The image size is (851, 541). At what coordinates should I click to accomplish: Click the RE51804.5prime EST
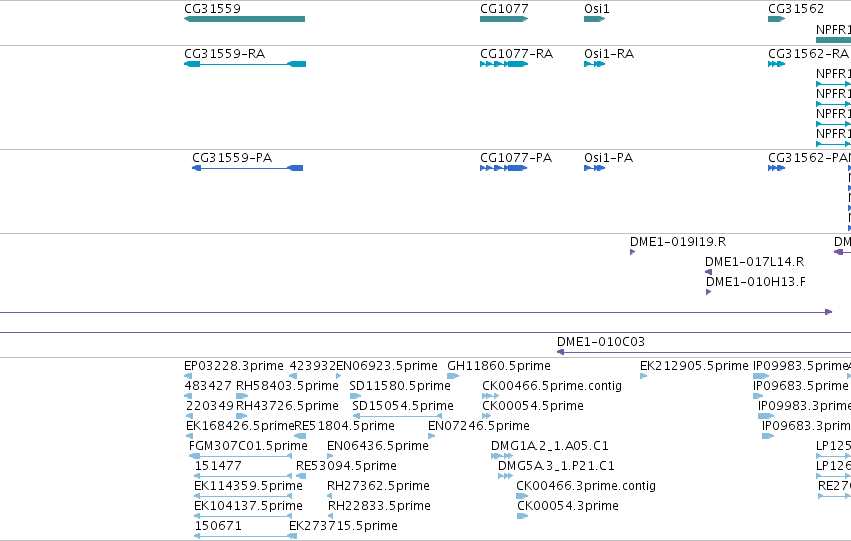point(300,436)
